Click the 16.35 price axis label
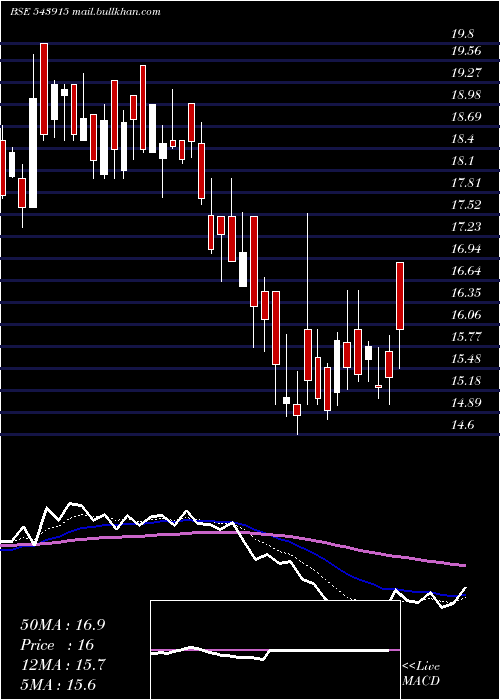The width and height of the screenshot is (500, 700). pos(467,293)
